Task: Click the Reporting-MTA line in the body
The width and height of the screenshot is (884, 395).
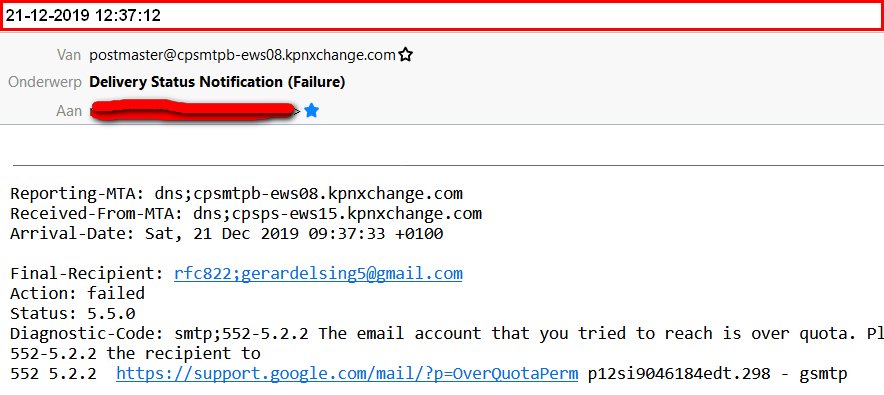Action: [x=236, y=194]
